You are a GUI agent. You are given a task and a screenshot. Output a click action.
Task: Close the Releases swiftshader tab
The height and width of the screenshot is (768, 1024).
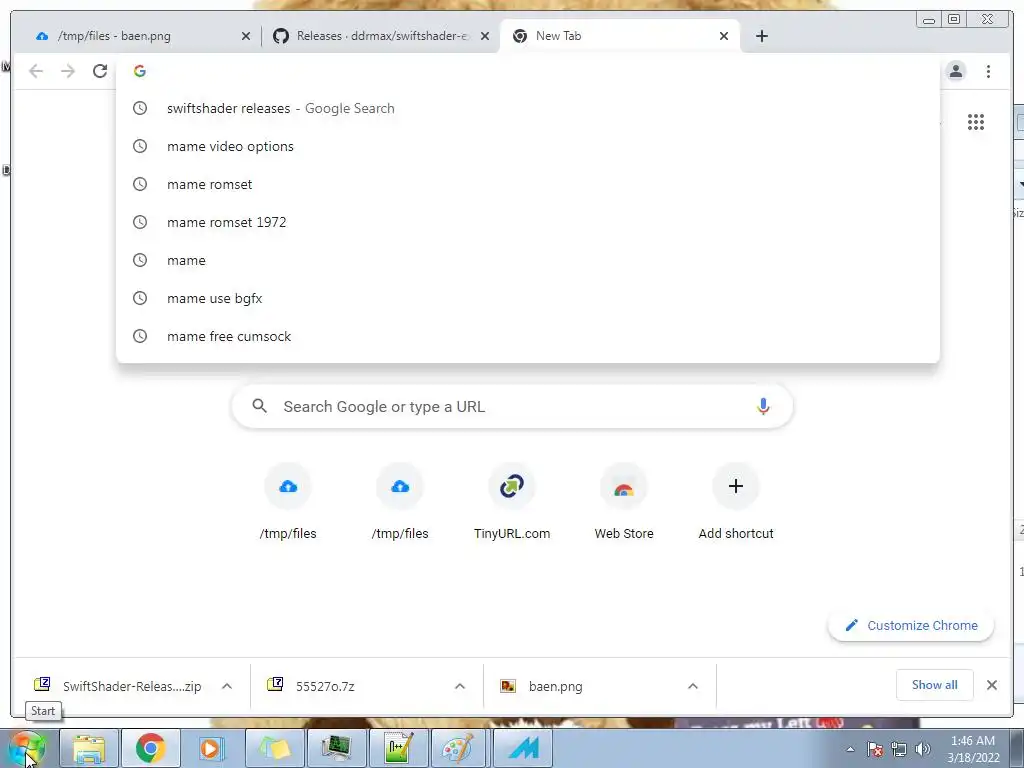(485, 36)
